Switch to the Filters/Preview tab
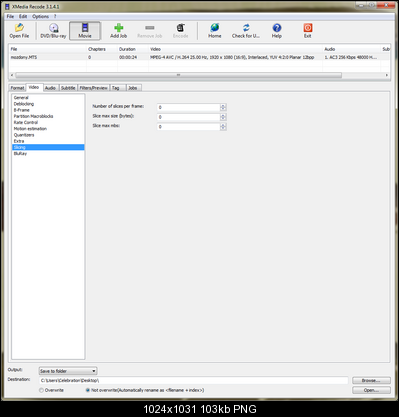The image size is (399, 417). click(93, 88)
